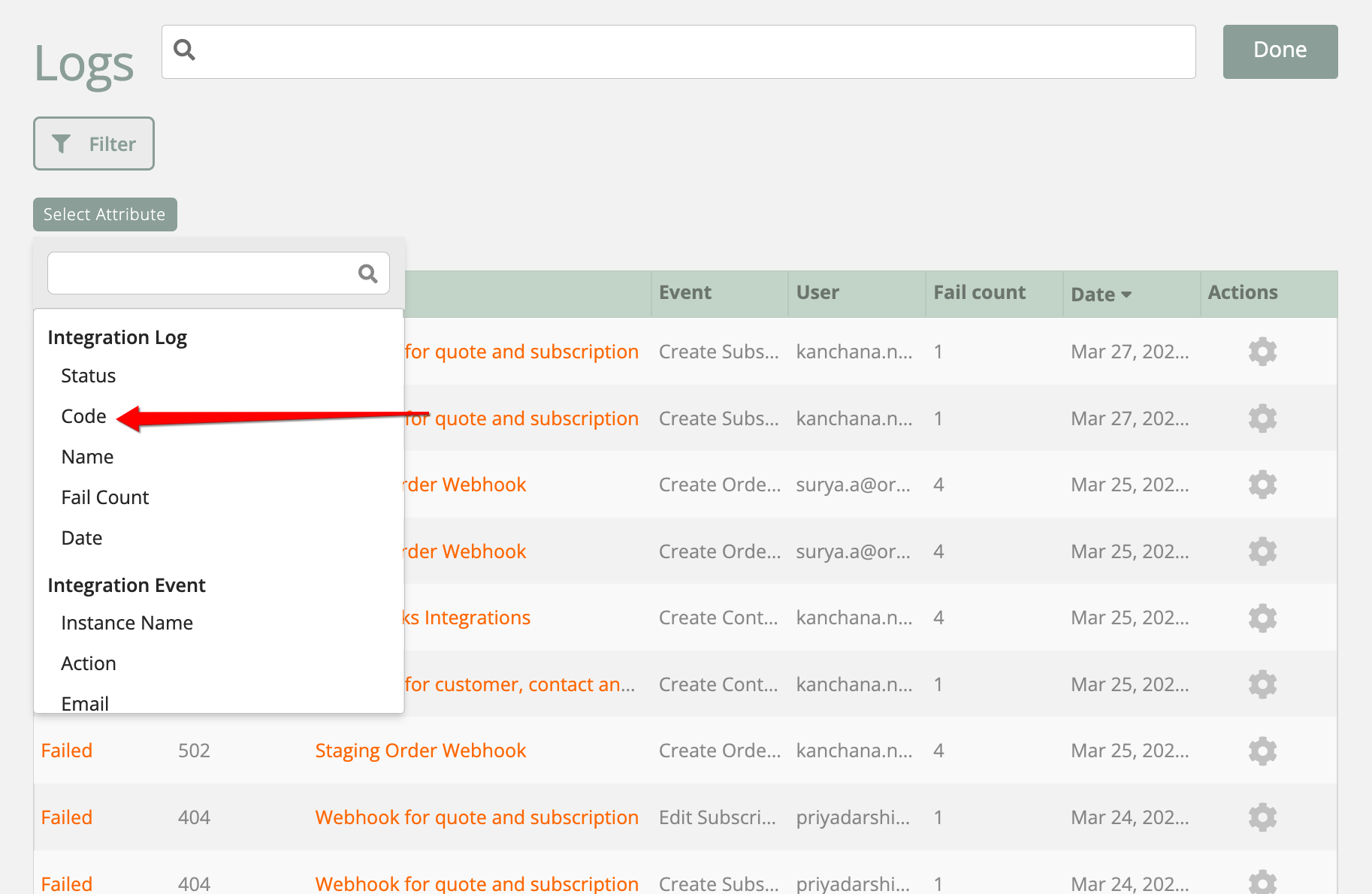Click the Event column header
Viewport: 1372px width, 894px height.
[685, 293]
